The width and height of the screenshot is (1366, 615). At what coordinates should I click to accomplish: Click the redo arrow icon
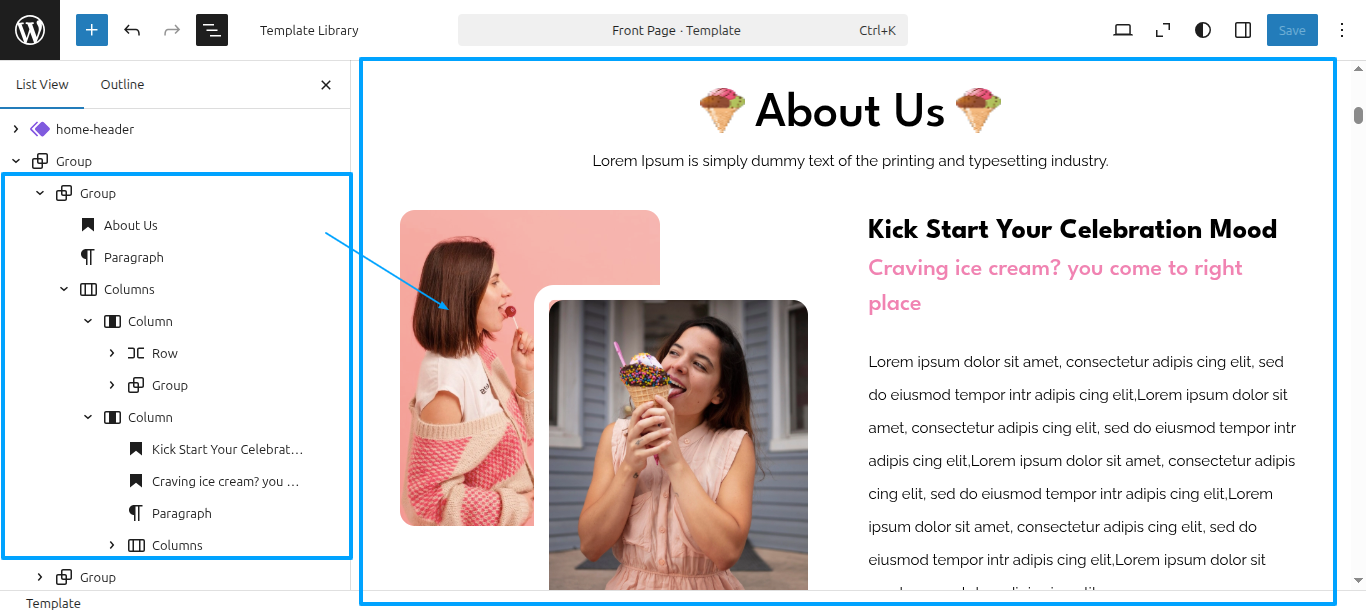coord(172,30)
